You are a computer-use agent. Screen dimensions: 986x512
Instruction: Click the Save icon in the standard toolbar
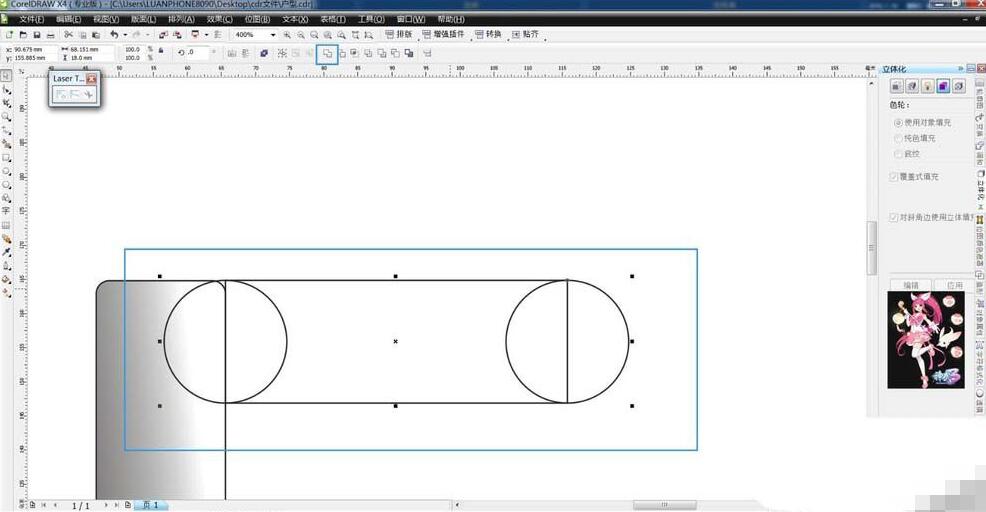click(x=36, y=35)
